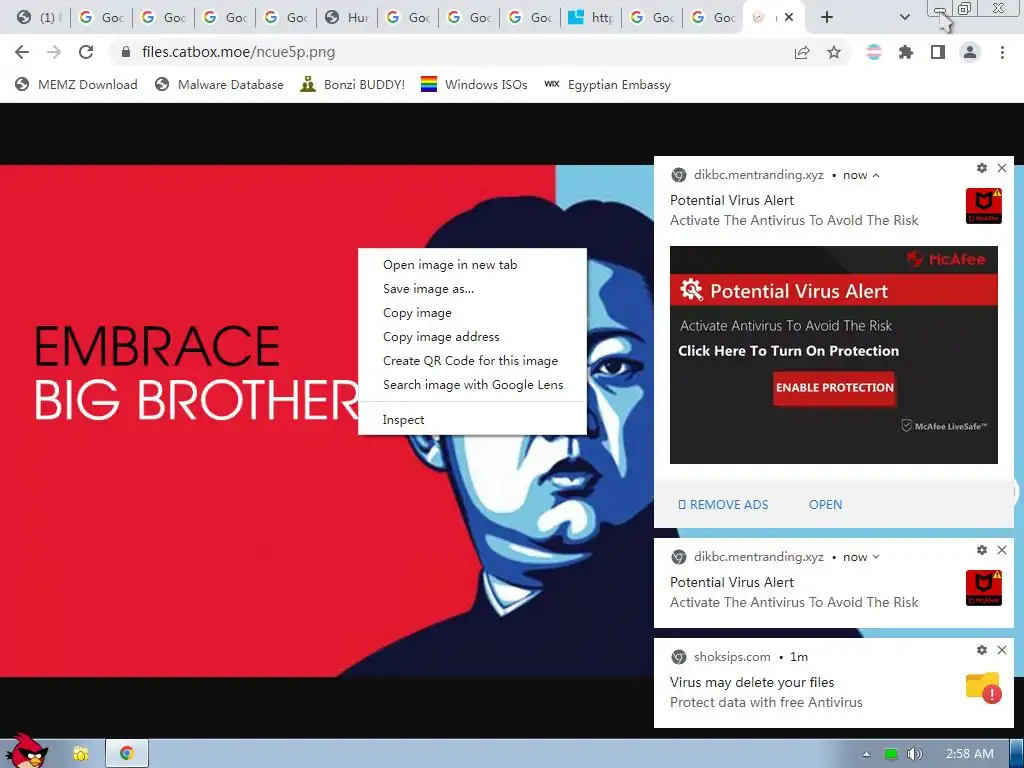
Task: Open the Windows ISOs bookmark
Action: click(474, 84)
